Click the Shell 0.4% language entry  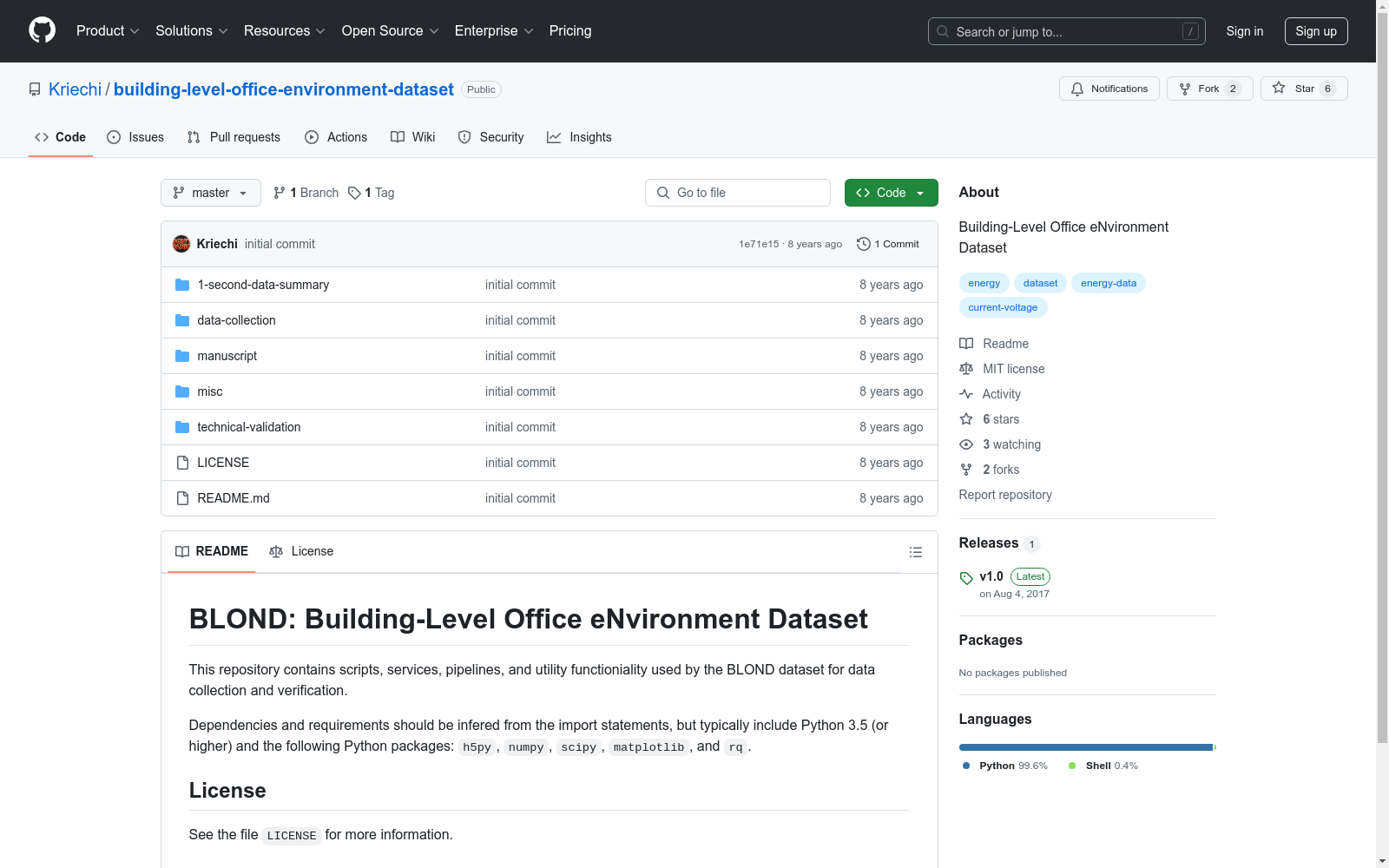pos(1103,766)
